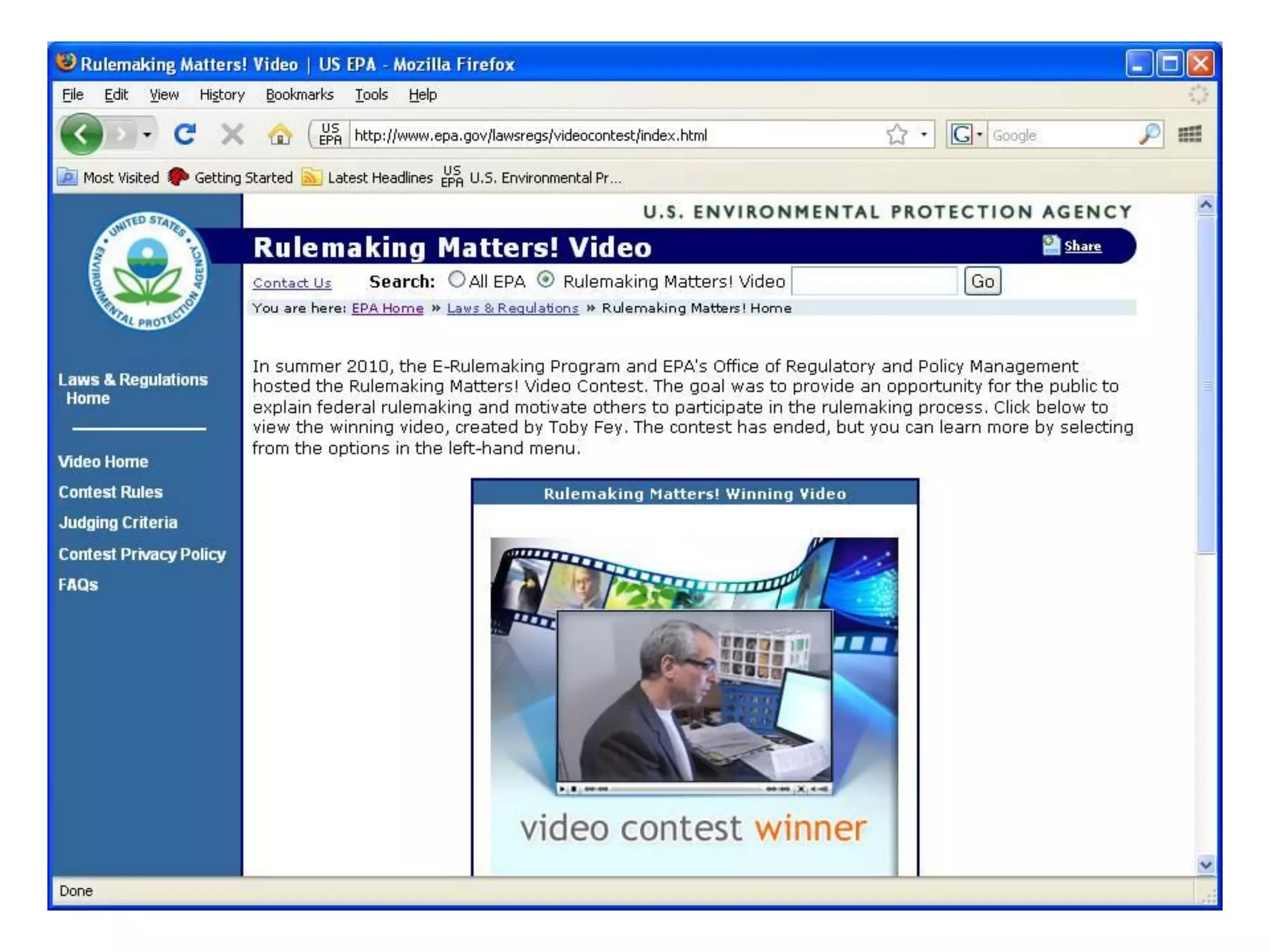Select the All EPA search radio button
The image size is (1270, 952).
pos(456,280)
